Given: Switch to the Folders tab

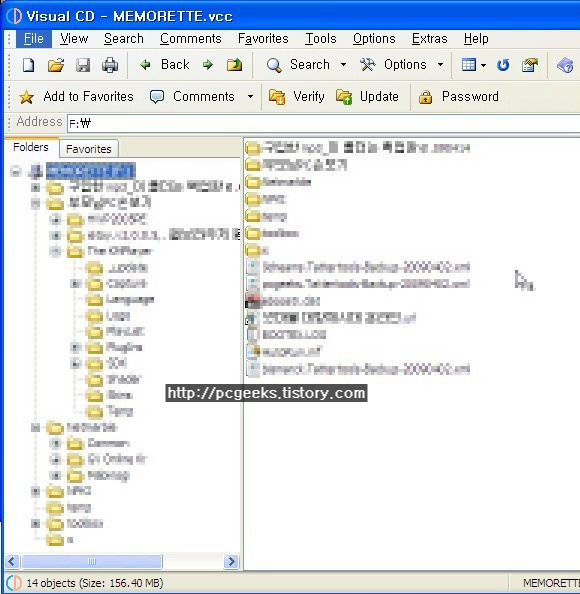Looking at the screenshot, I should pyautogui.click(x=31, y=147).
